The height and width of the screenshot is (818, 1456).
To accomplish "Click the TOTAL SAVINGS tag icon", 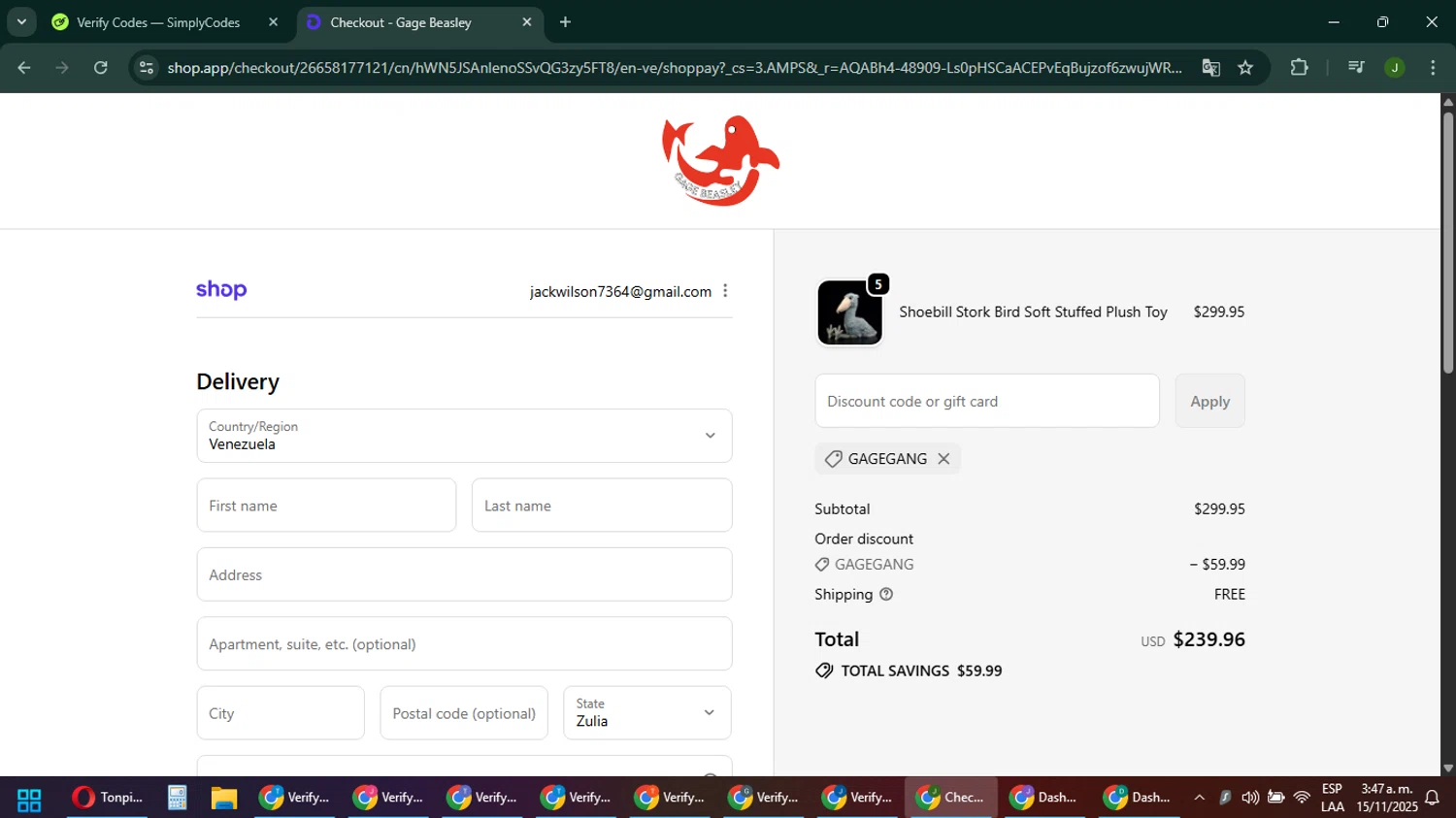I will 824,671.
